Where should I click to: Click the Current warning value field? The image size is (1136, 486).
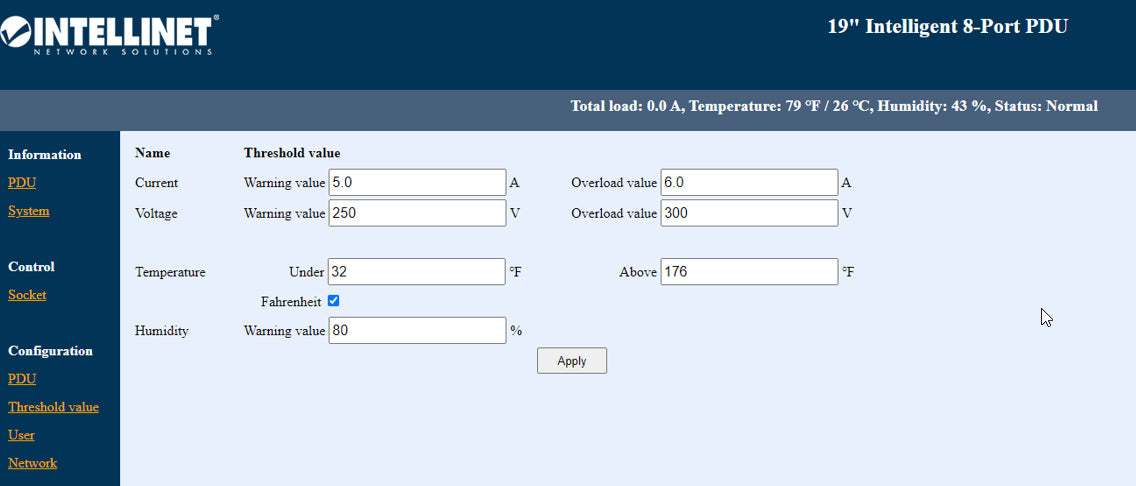(x=417, y=183)
